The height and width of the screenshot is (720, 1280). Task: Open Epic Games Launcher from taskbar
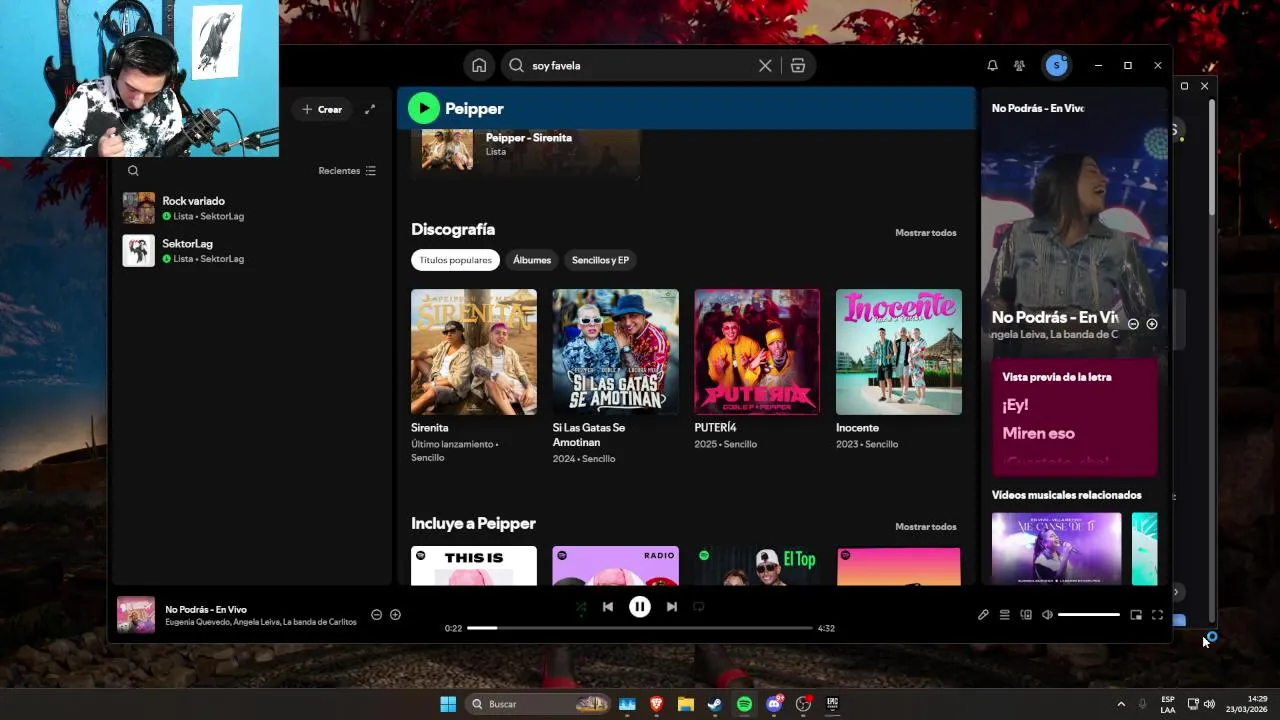tap(832, 704)
